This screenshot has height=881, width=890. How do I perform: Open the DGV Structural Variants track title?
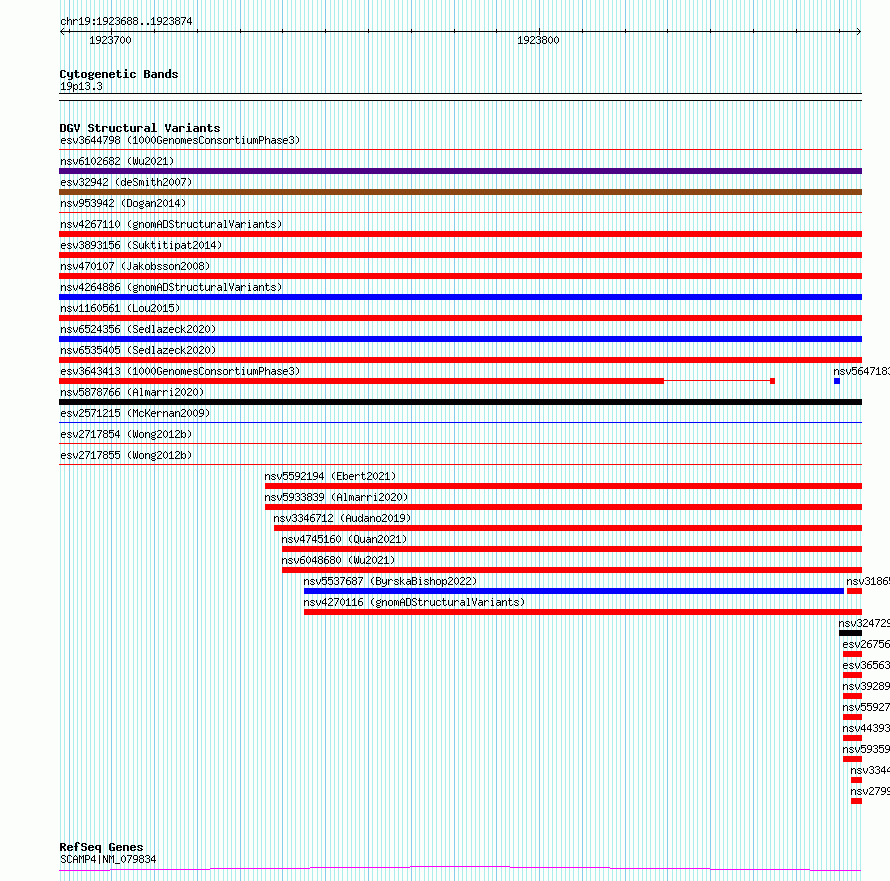point(140,128)
